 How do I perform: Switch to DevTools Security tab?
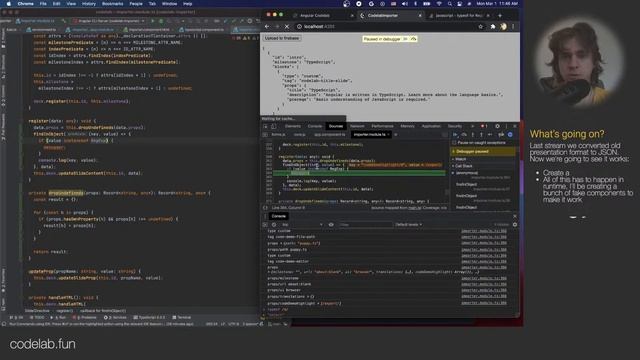pos(455,127)
